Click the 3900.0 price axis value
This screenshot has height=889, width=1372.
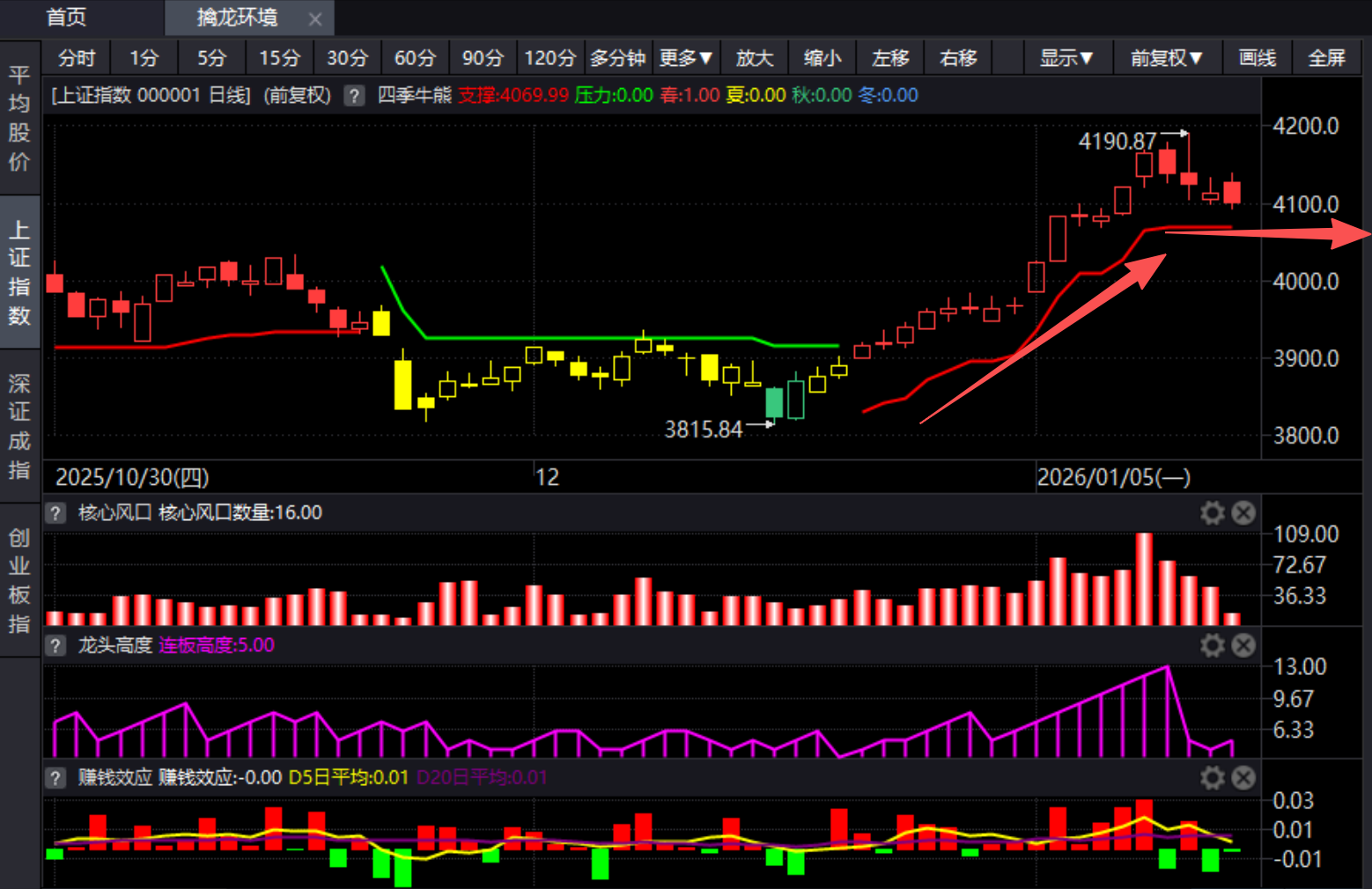click(1306, 358)
